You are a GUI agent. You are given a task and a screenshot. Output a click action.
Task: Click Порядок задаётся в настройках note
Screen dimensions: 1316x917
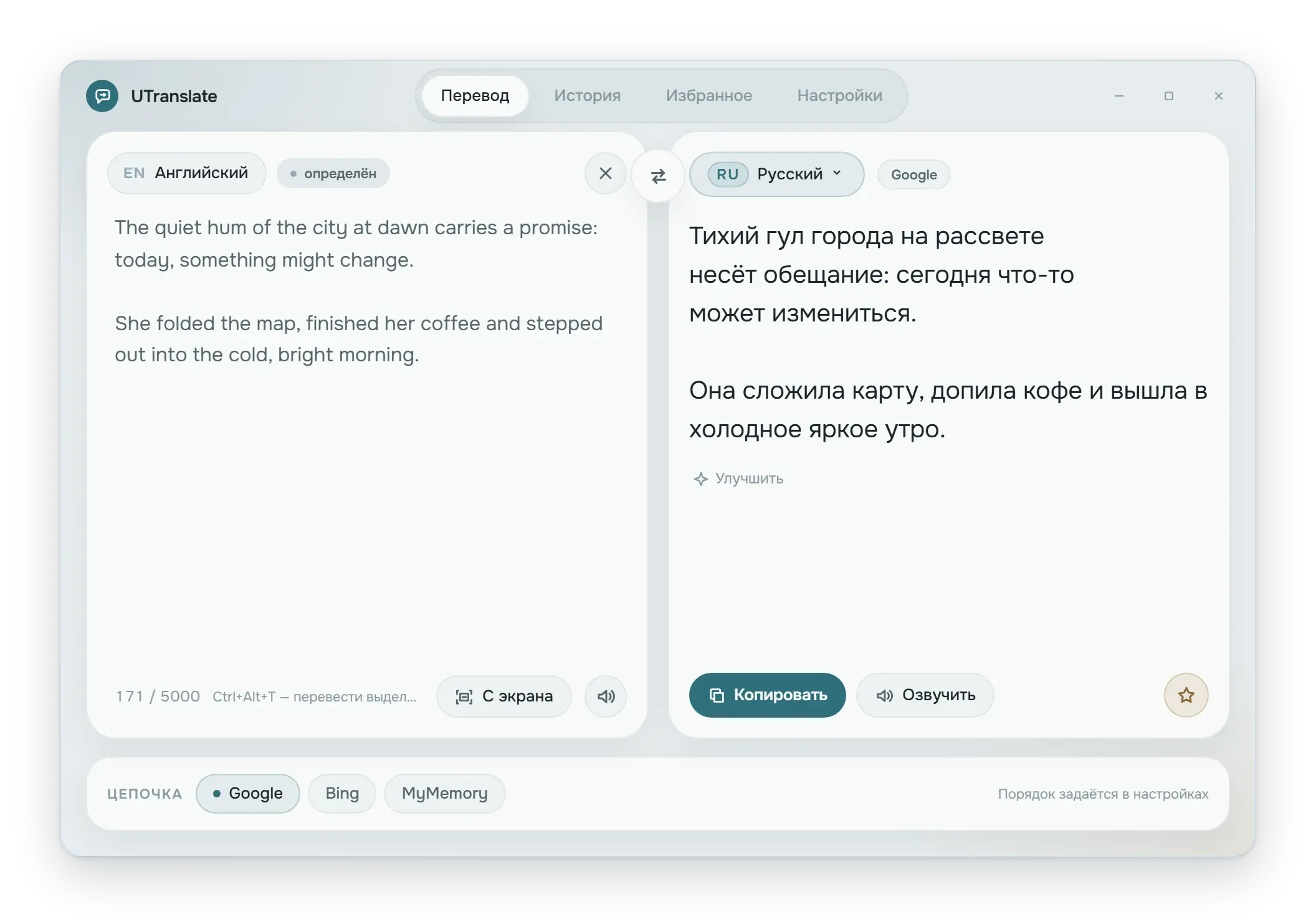[1103, 794]
